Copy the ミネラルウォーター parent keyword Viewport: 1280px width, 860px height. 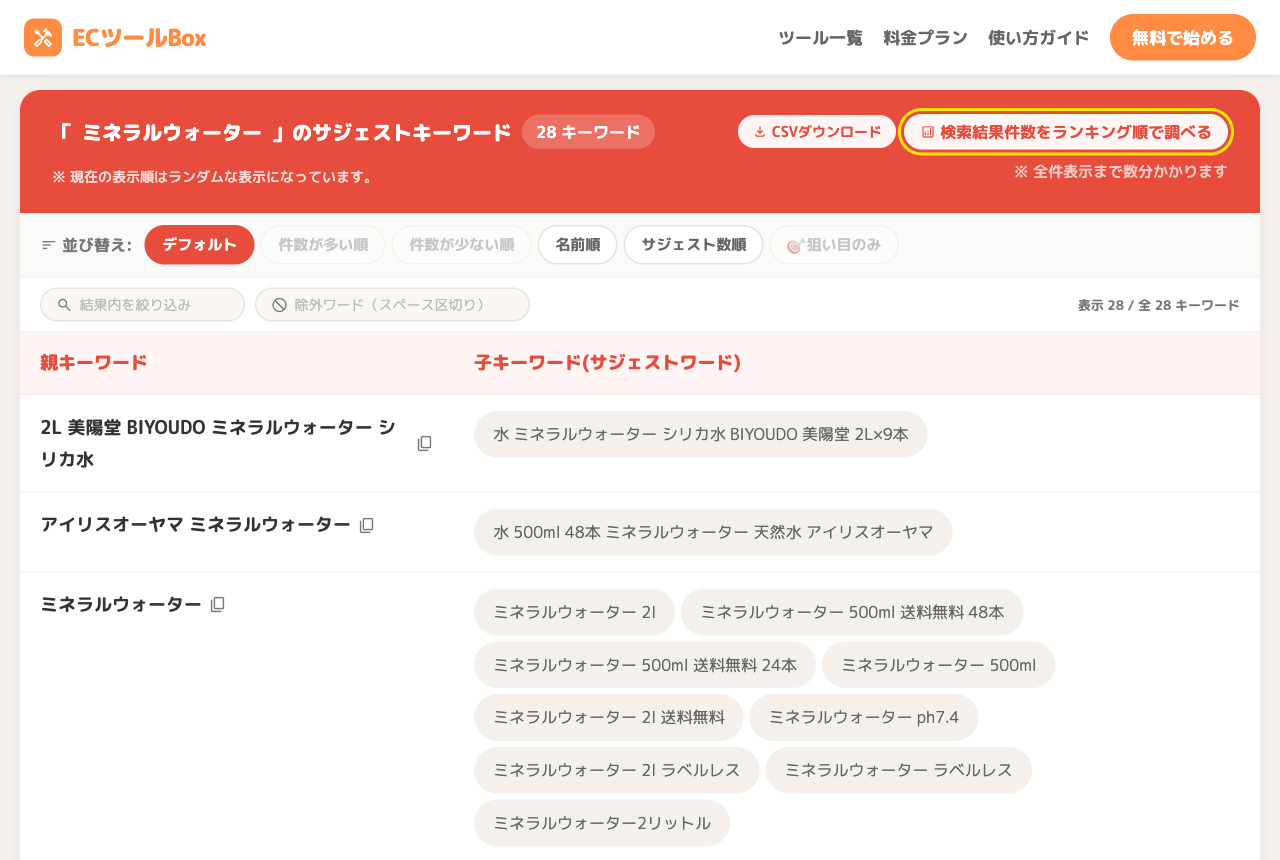[x=218, y=604]
